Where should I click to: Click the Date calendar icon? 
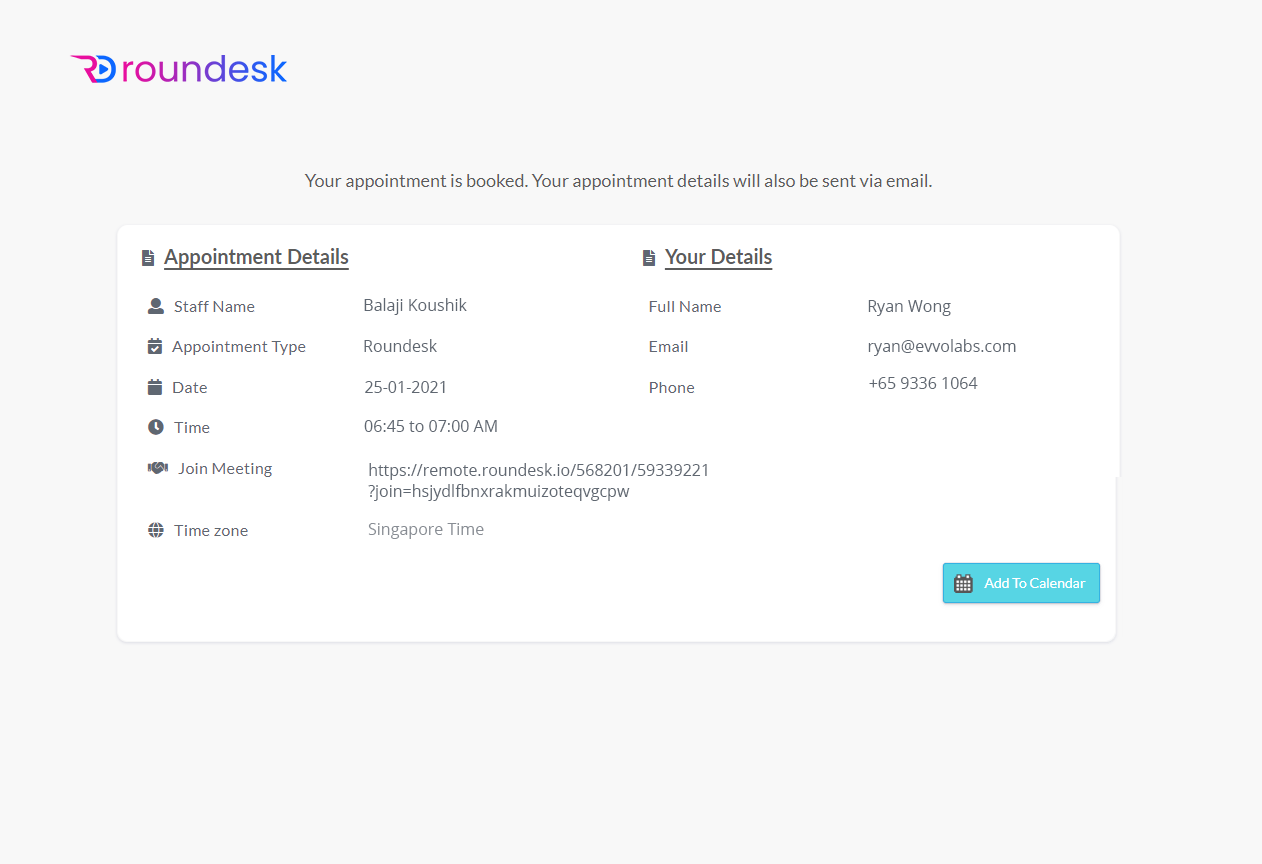coord(155,387)
